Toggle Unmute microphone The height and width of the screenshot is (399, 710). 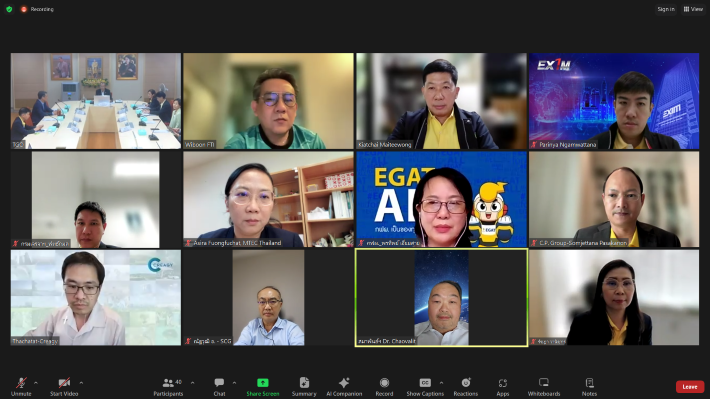21,383
